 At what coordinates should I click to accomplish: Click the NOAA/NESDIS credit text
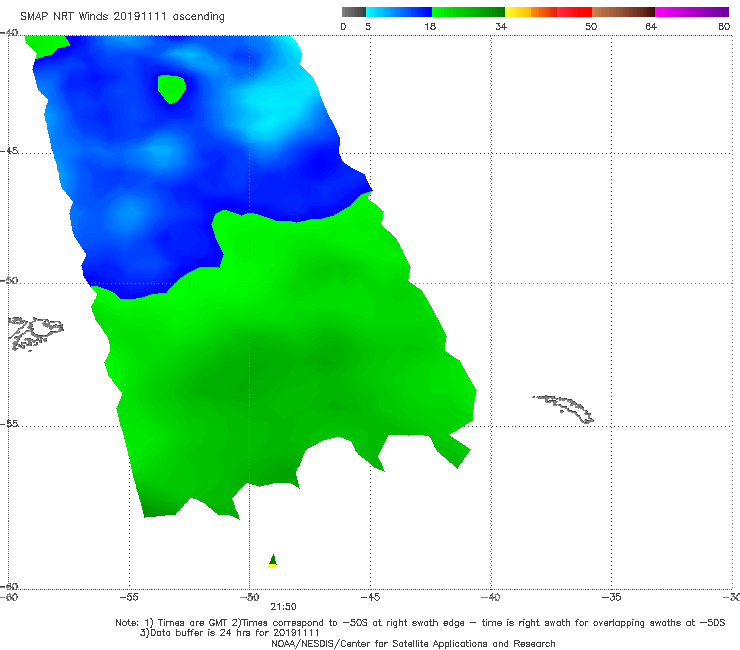pyautogui.click(x=413, y=643)
